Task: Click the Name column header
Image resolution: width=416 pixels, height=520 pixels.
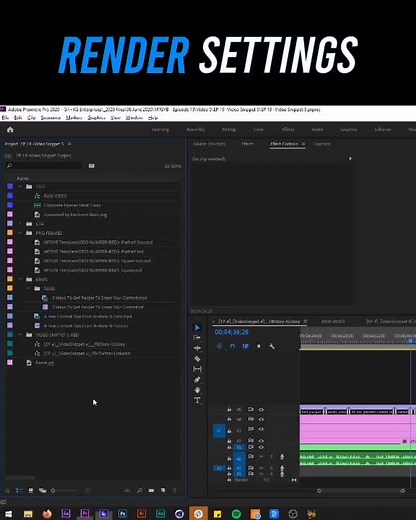Action: (23, 178)
